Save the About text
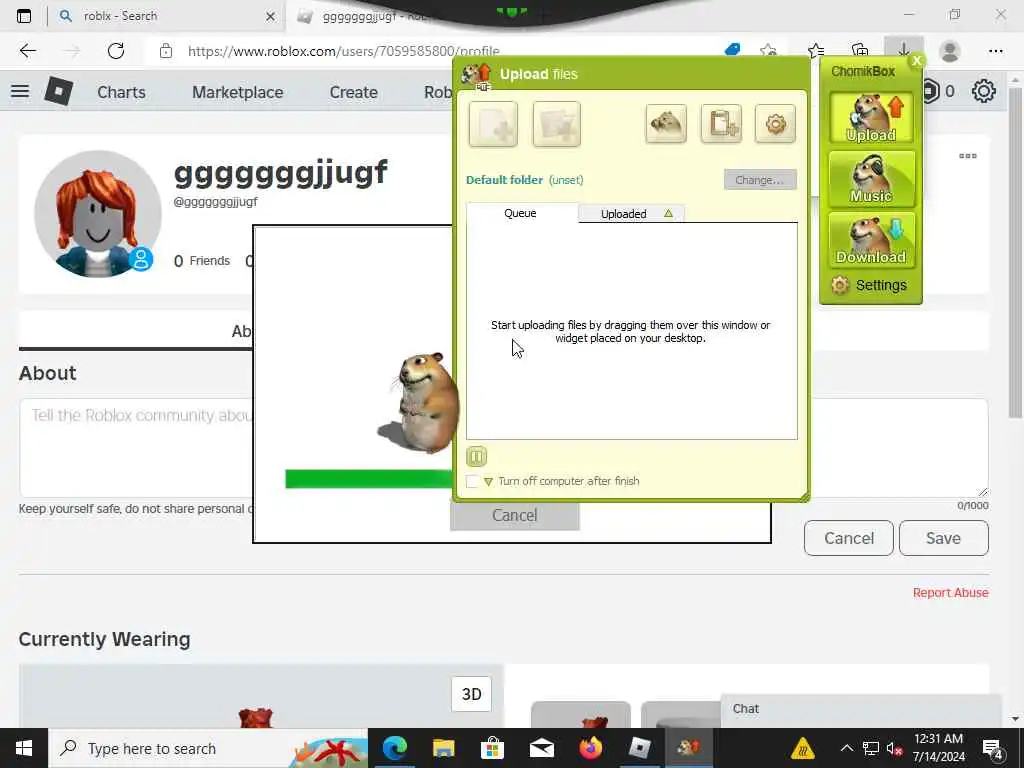1024x768 pixels. click(x=944, y=538)
